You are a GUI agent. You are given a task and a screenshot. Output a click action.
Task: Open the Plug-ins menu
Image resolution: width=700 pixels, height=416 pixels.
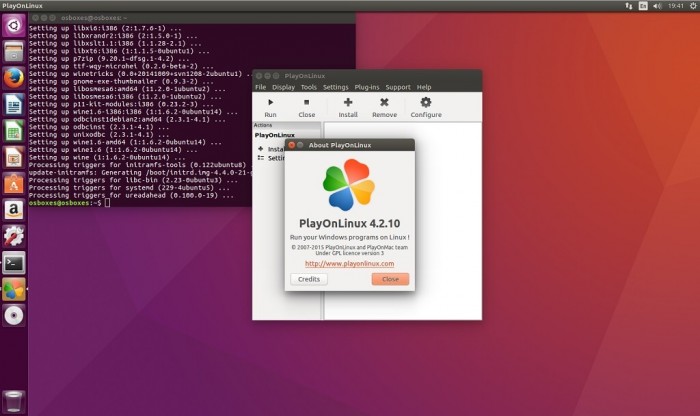pos(367,87)
